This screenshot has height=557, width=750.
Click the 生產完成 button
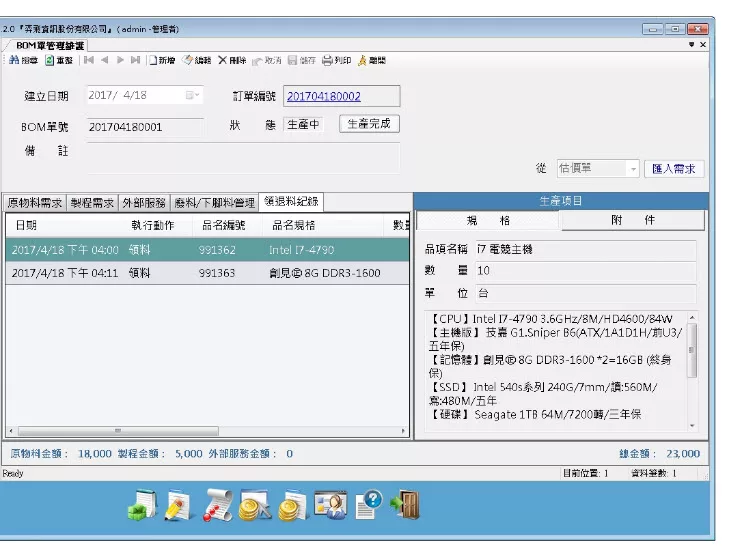pyautogui.click(x=369, y=124)
